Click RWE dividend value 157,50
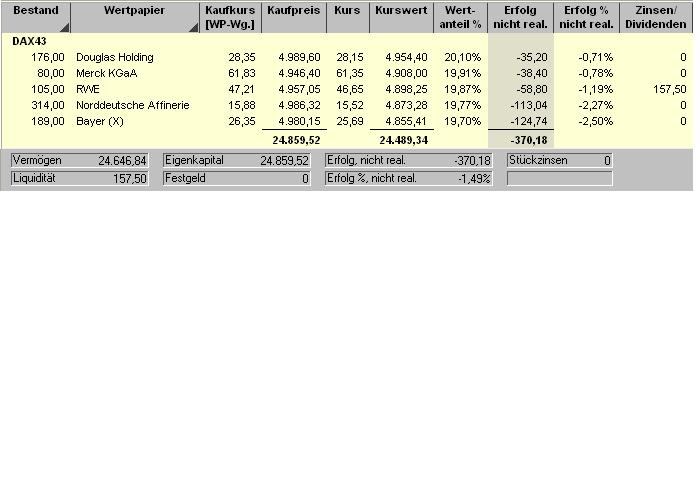700x500 pixels. [670, 89]
